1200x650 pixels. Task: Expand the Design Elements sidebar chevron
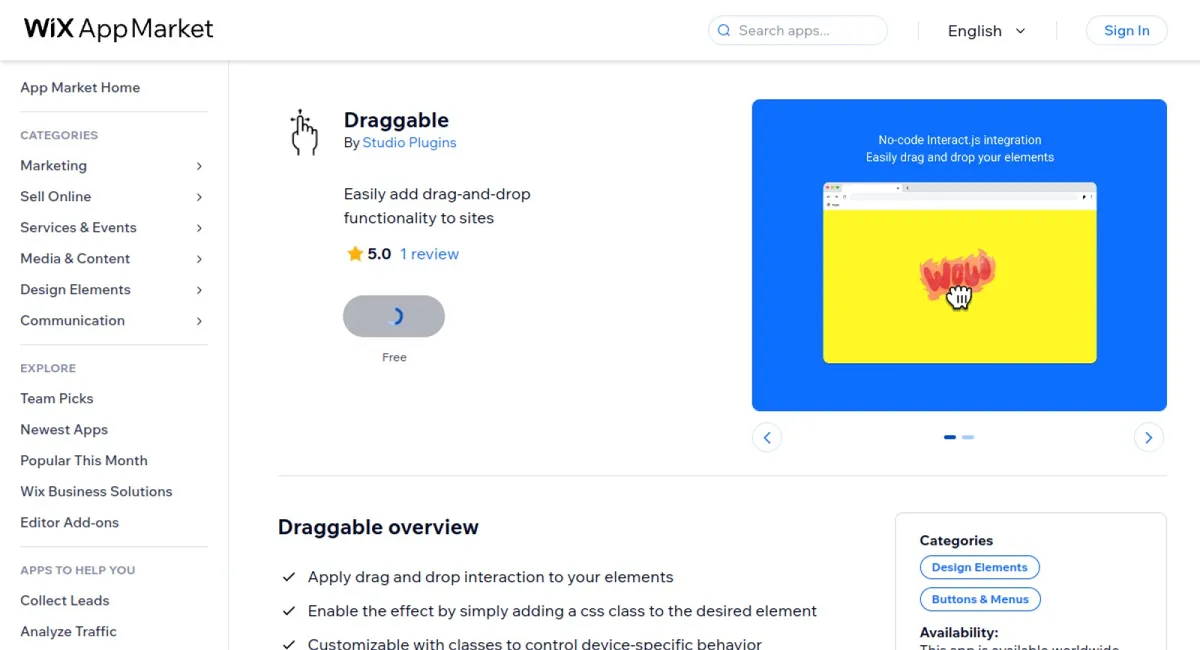tap(199, 290)
